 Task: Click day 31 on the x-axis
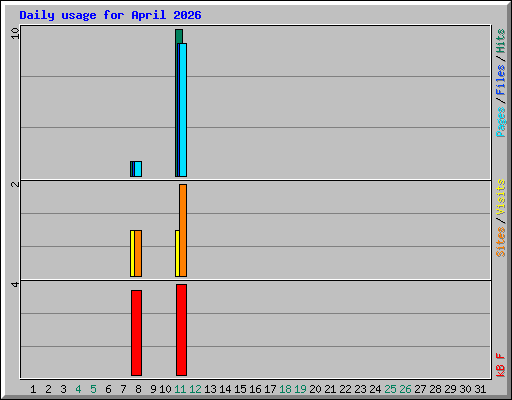coord(480,389)
